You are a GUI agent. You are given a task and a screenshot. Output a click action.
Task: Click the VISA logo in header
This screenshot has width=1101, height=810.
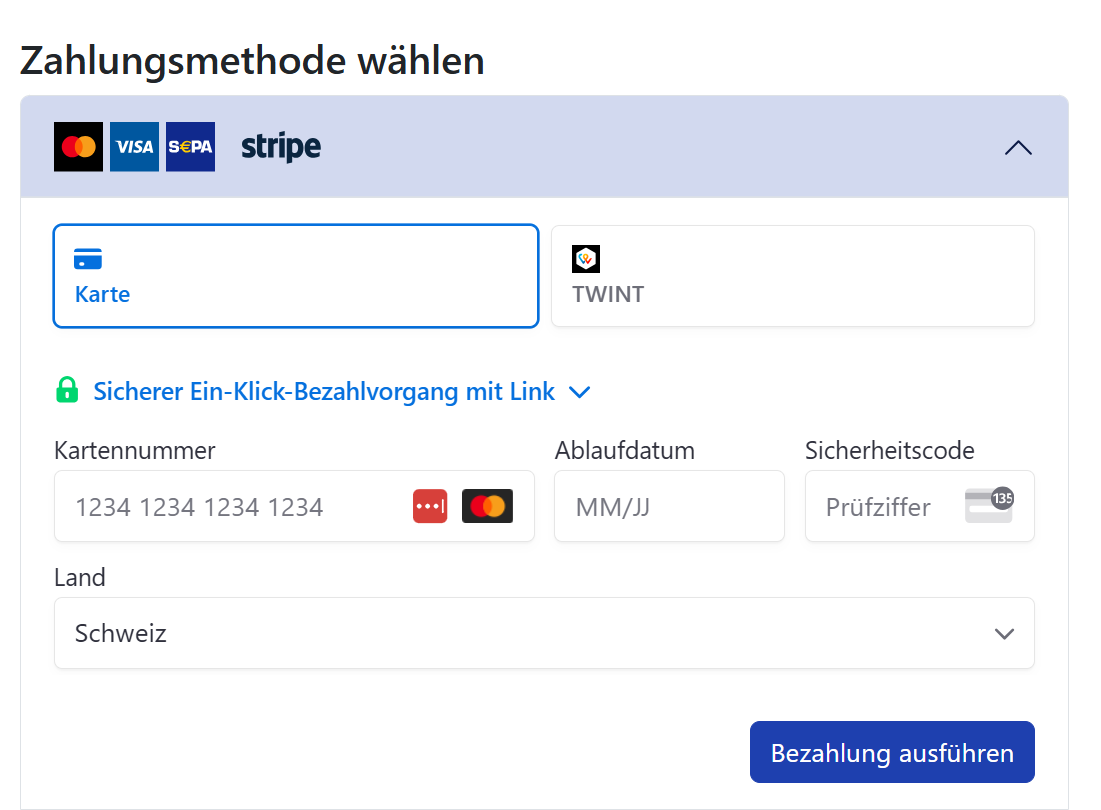tap(134, 147)
